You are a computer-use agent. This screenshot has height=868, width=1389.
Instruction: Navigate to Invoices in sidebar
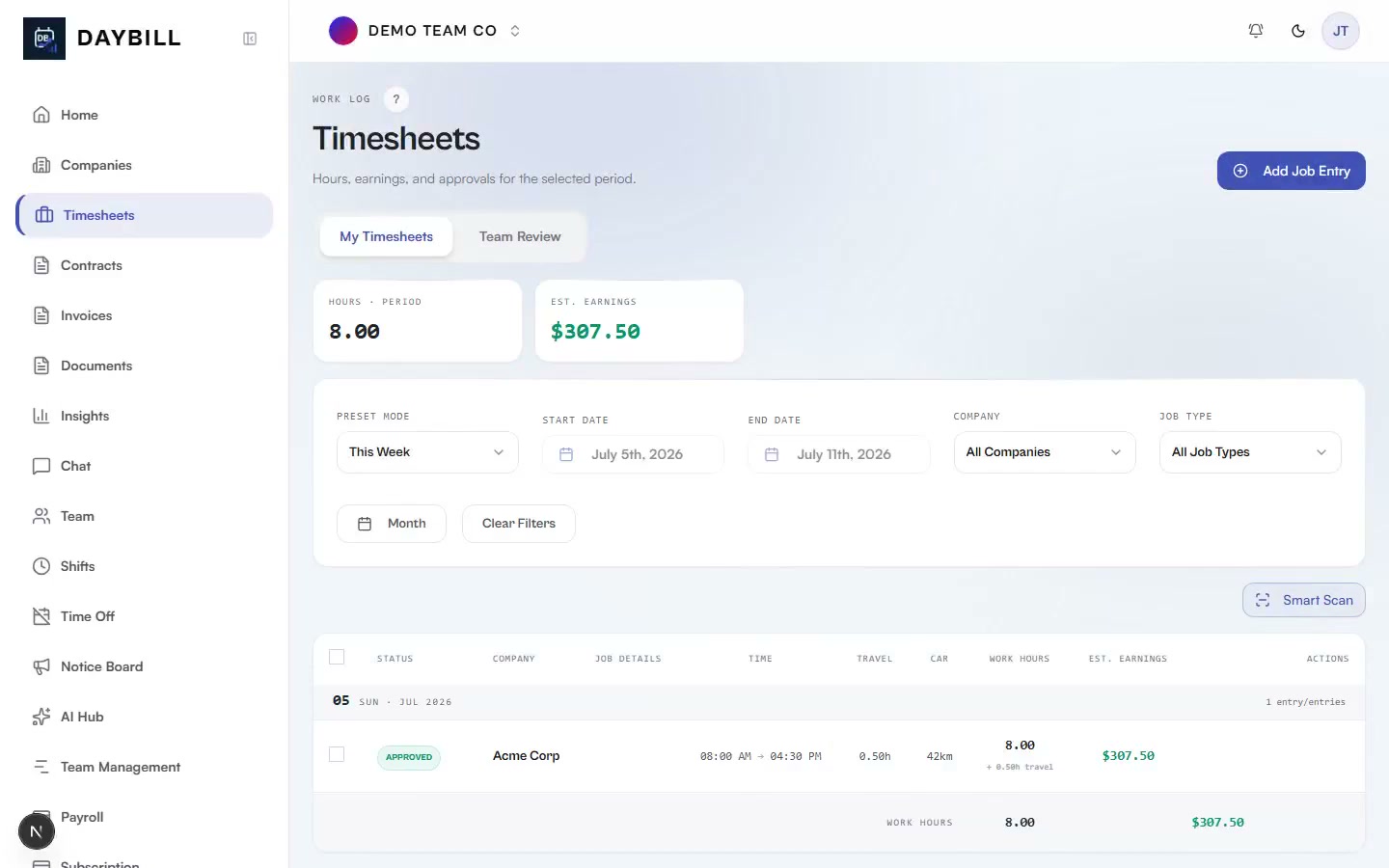point(145,315)
